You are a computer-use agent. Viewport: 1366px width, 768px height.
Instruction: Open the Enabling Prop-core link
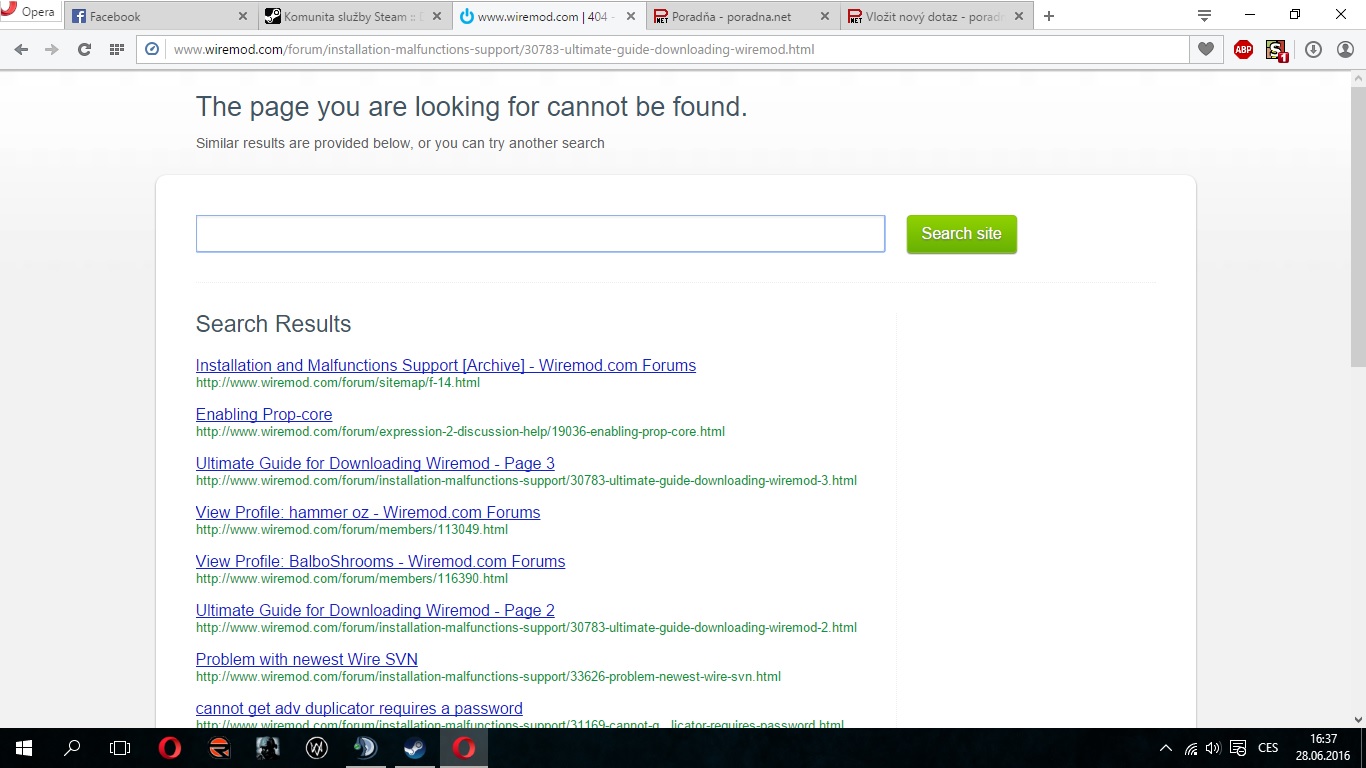(x=264, y=414)
